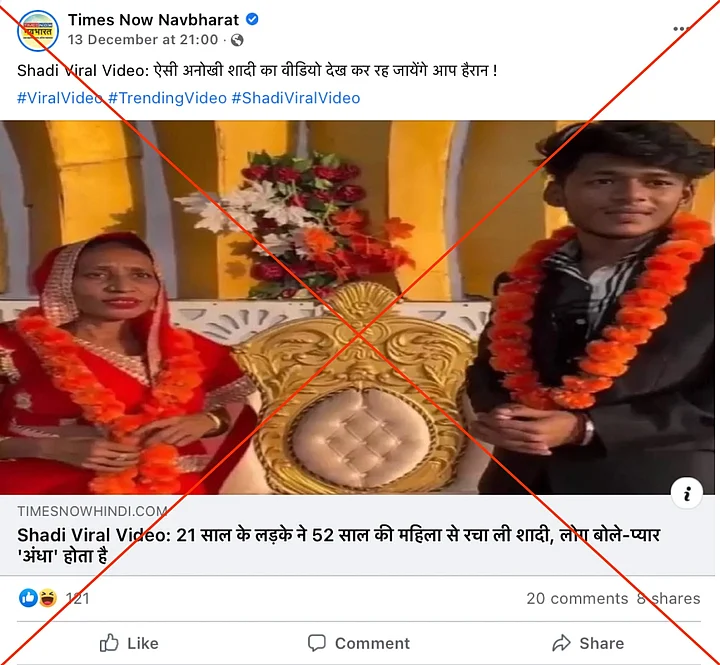Click the laughing emoji reaction icon
The image size is (720, 665).
[x=47, y=598]
